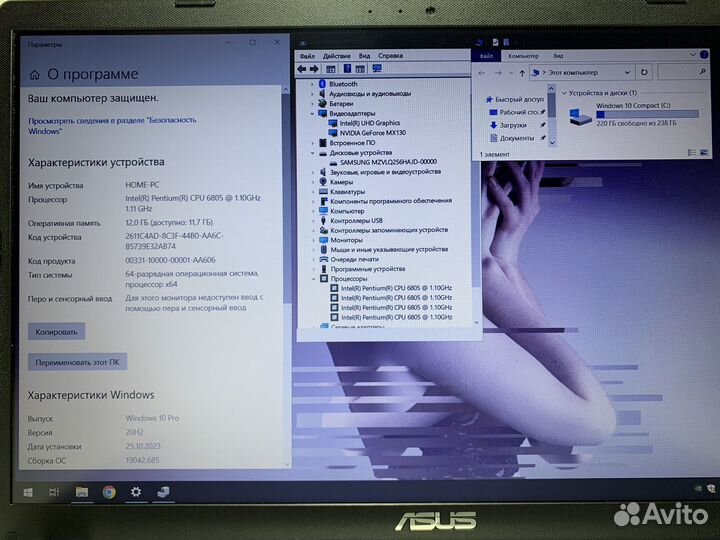The height and width of the screenshot is (540, 720).
Task: Open the Вид tab in Explorer ribbon
Action: (x=558, y=56)
